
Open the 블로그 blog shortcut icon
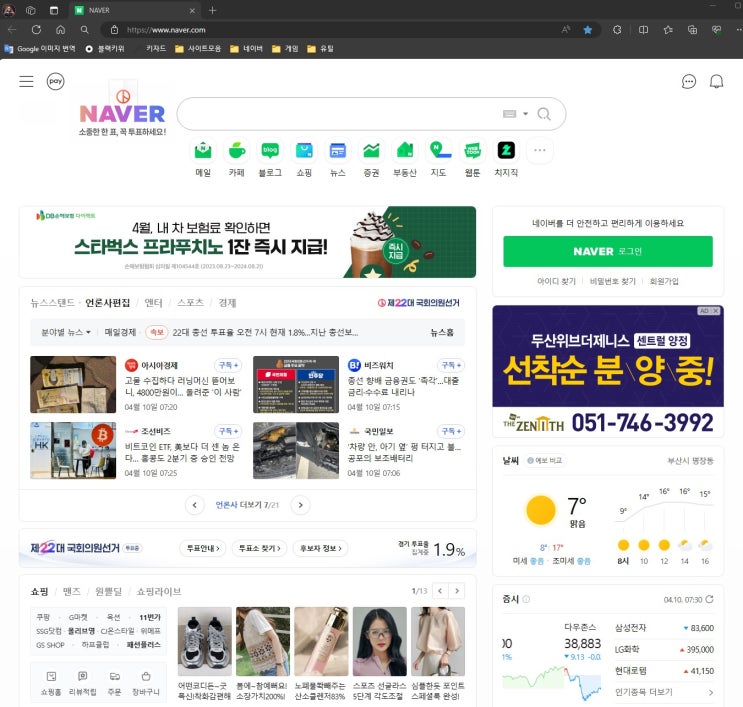click(270, 151)
